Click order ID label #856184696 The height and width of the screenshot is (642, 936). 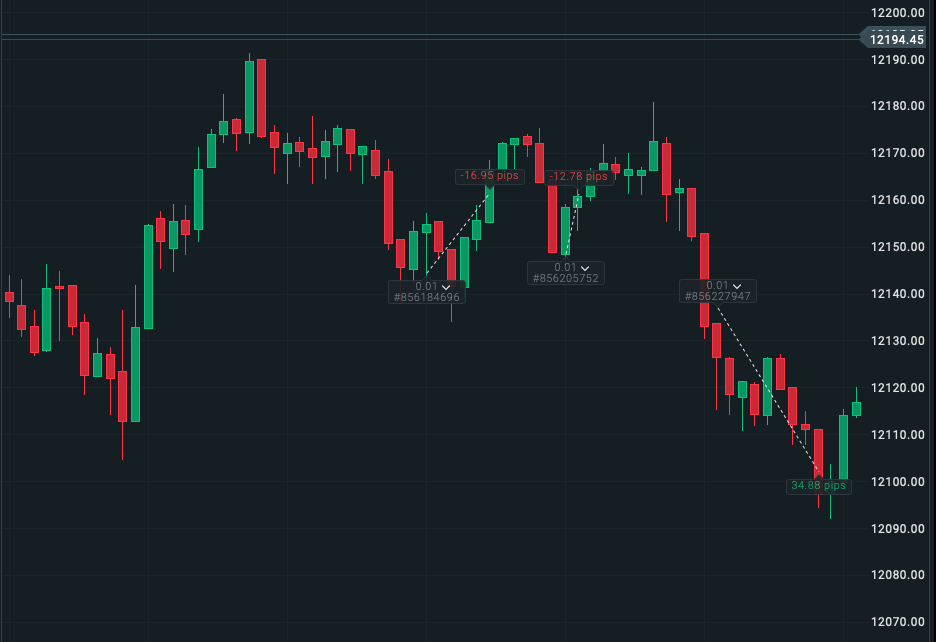click(x=427, y=297)
